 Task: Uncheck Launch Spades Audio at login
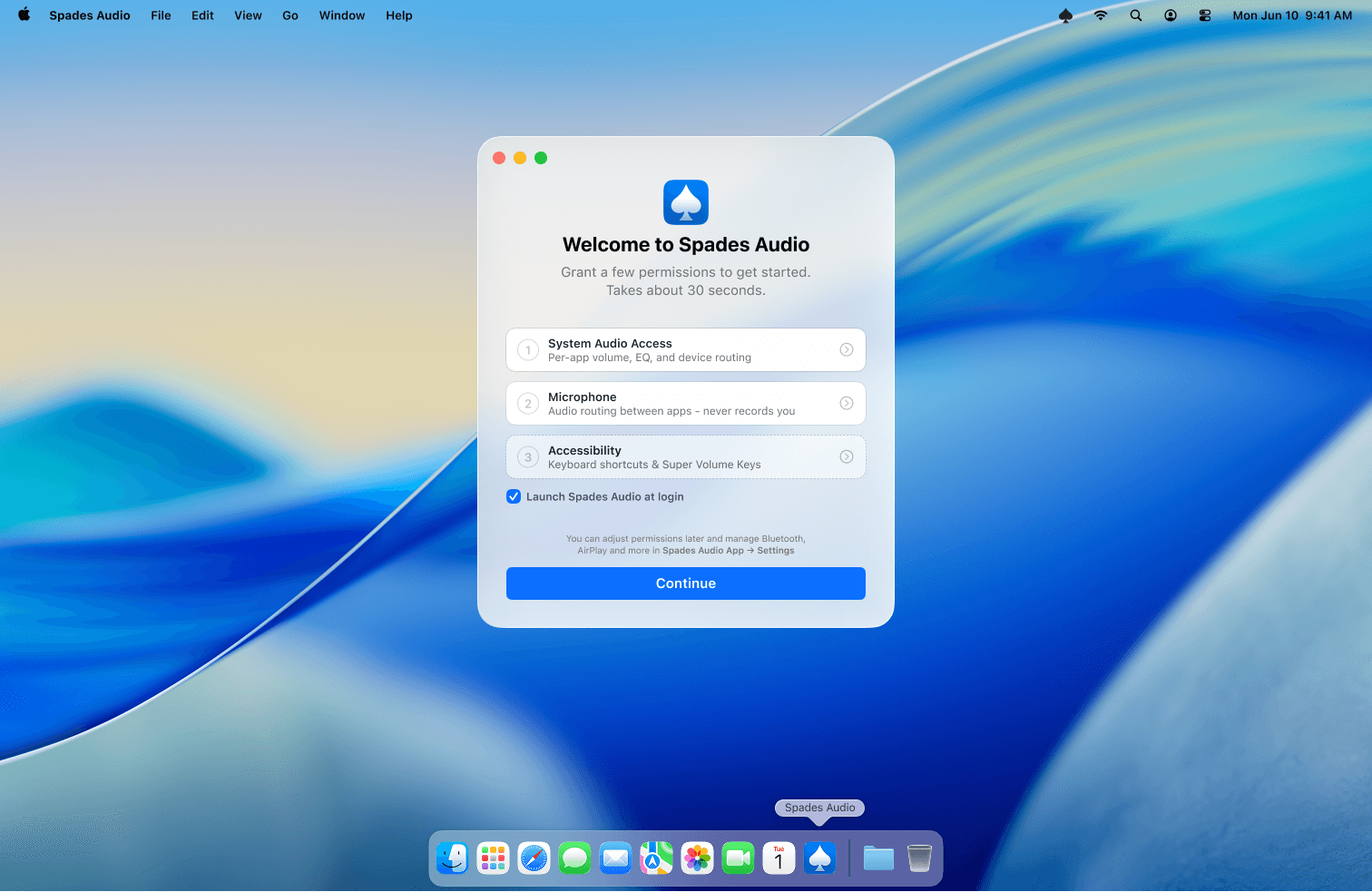click(x=514, y=496)
